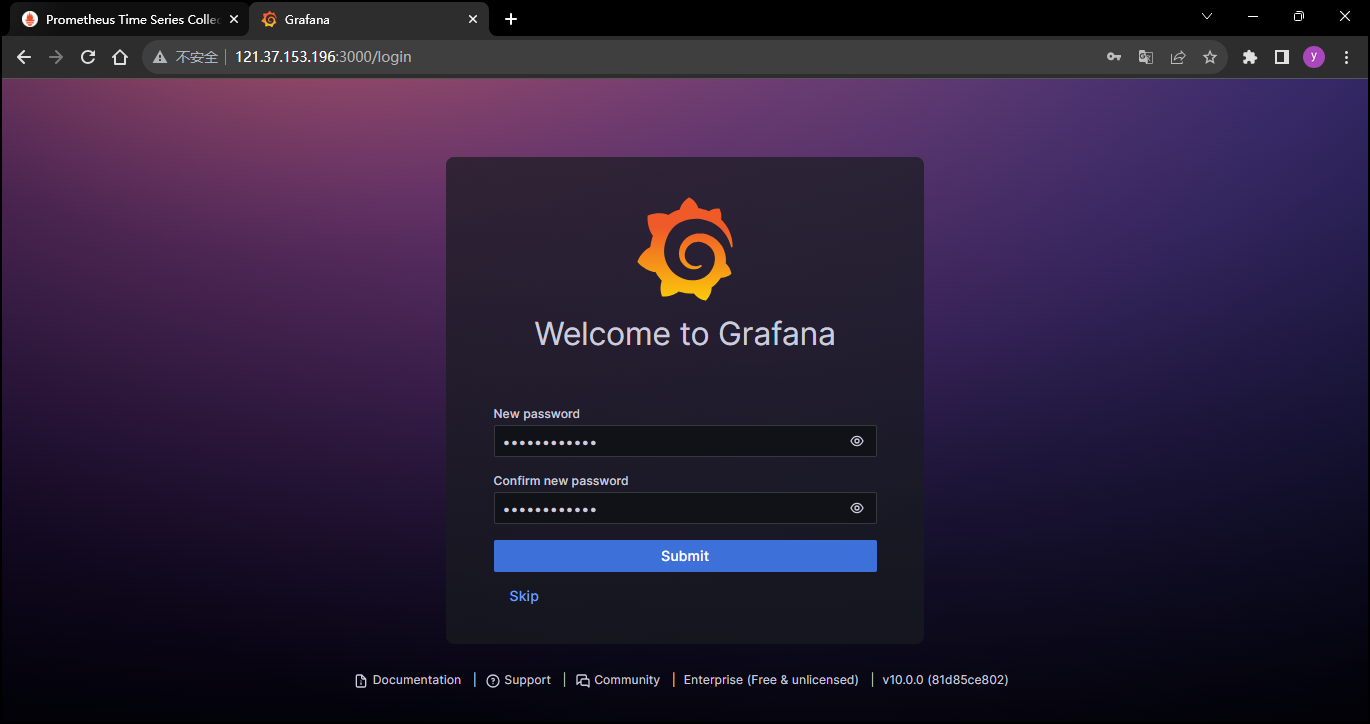Click the translate page icon
This screenshot has width=1370, height=724.
[x=1146, y=57]
